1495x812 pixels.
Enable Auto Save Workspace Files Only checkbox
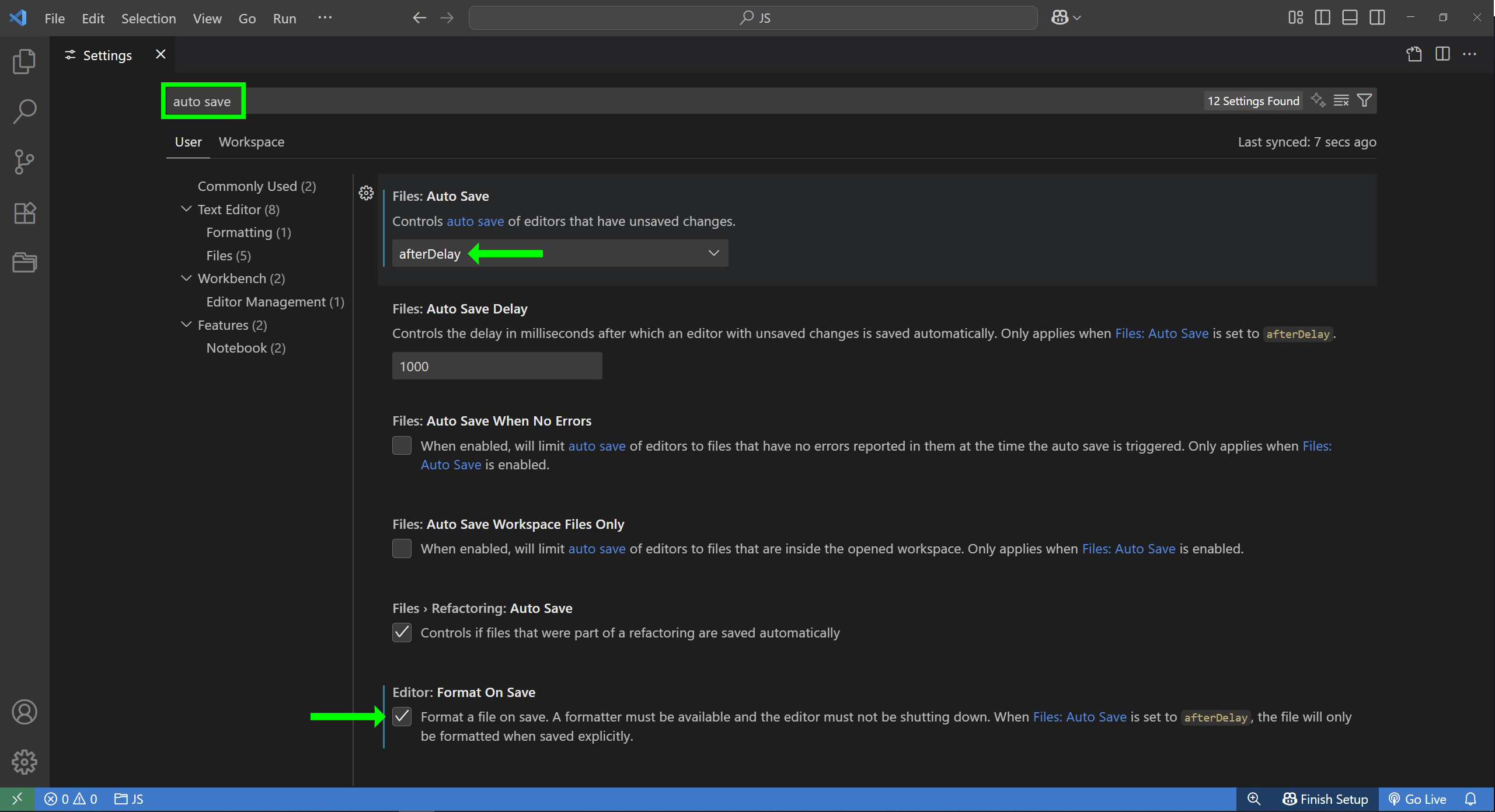coord(402,549)
